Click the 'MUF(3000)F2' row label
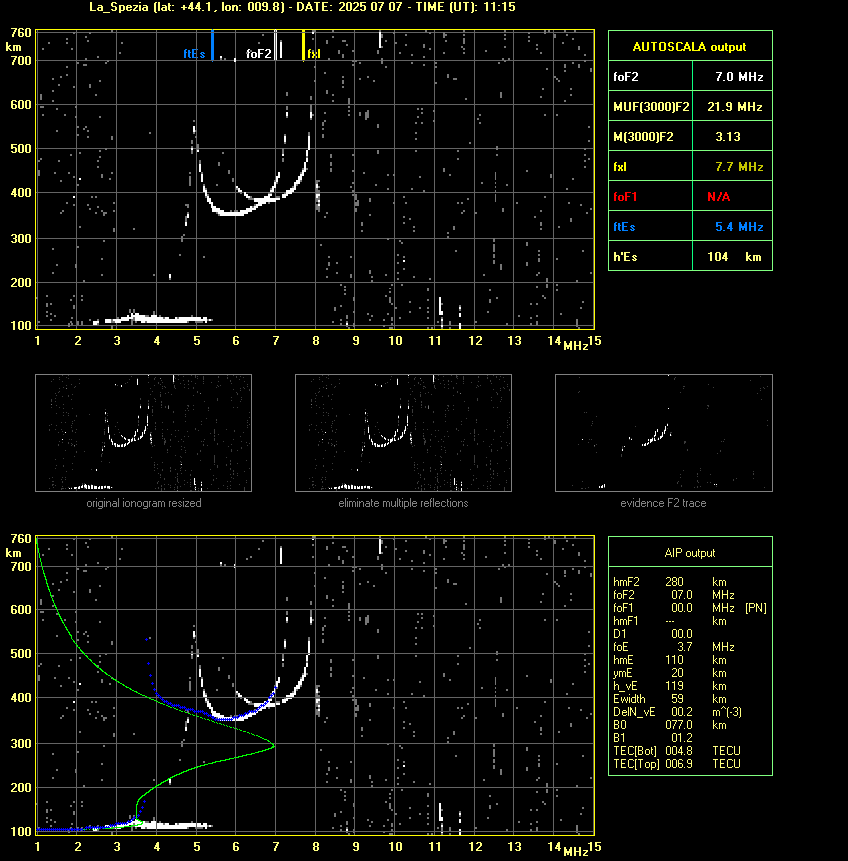This screenshot has height=861, width=848. 651,107
